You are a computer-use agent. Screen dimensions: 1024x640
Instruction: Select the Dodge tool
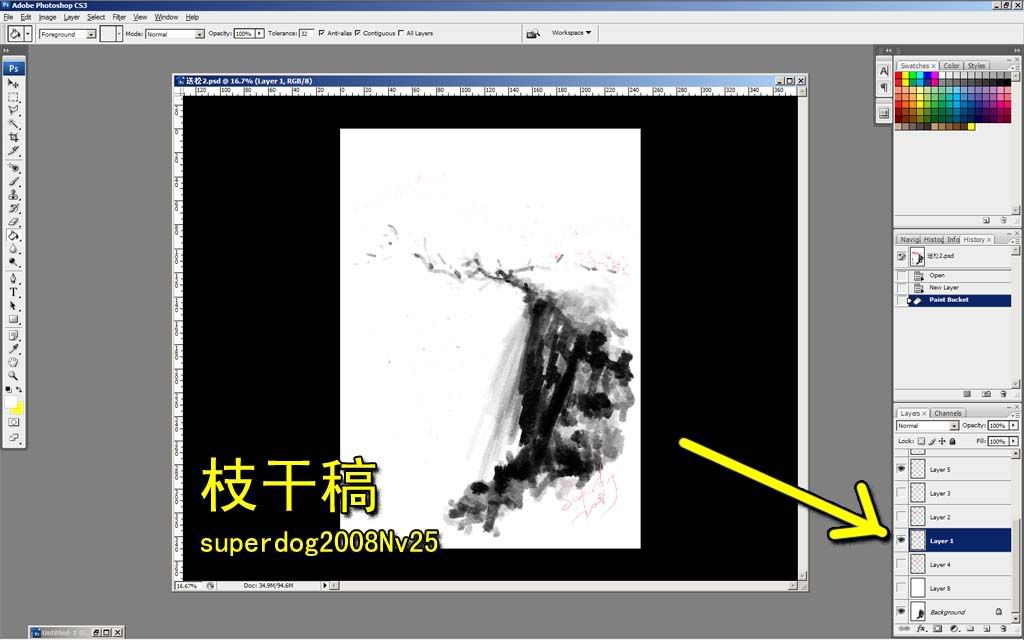click(x=13, y=262)
